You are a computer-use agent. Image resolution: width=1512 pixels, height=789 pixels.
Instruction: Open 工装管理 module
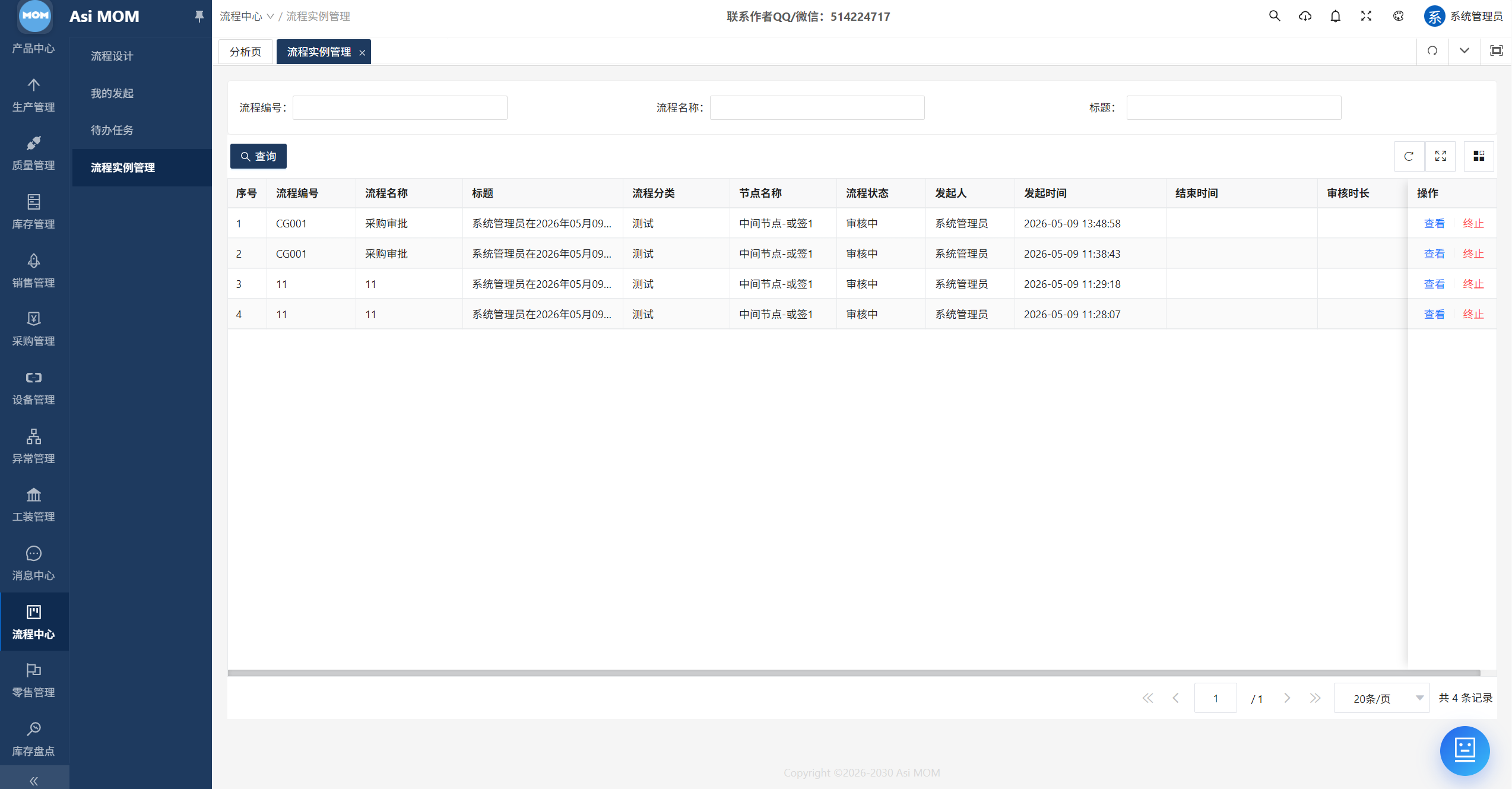(34, 505)
